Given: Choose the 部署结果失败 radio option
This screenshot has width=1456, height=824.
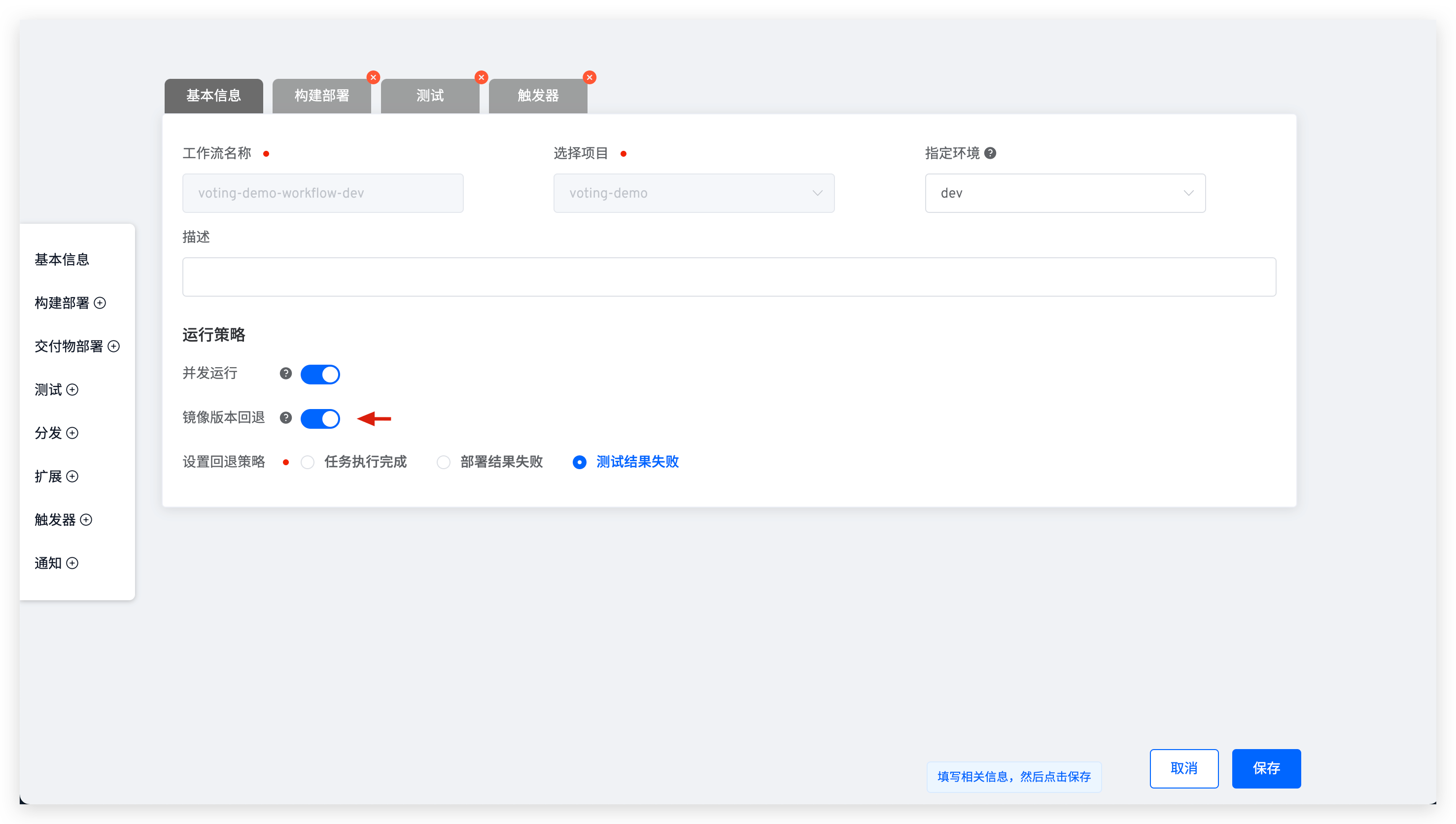Looking at the screenshot, I should coord(443,462).
